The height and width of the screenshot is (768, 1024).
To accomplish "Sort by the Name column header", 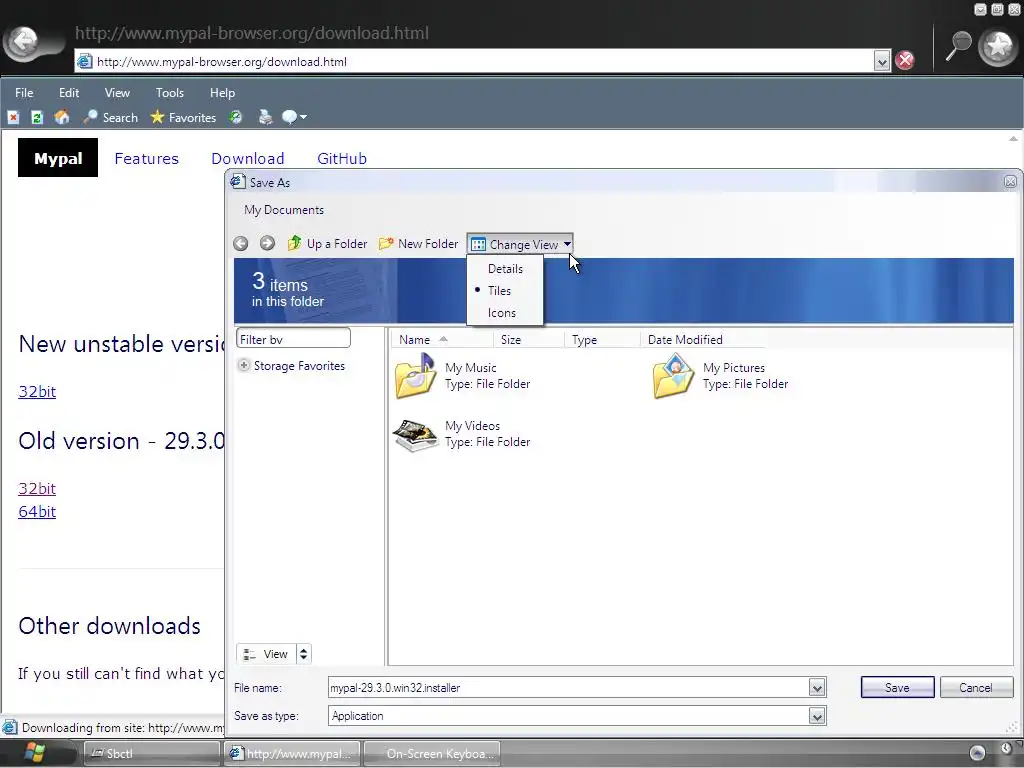I will click(442, 340).
